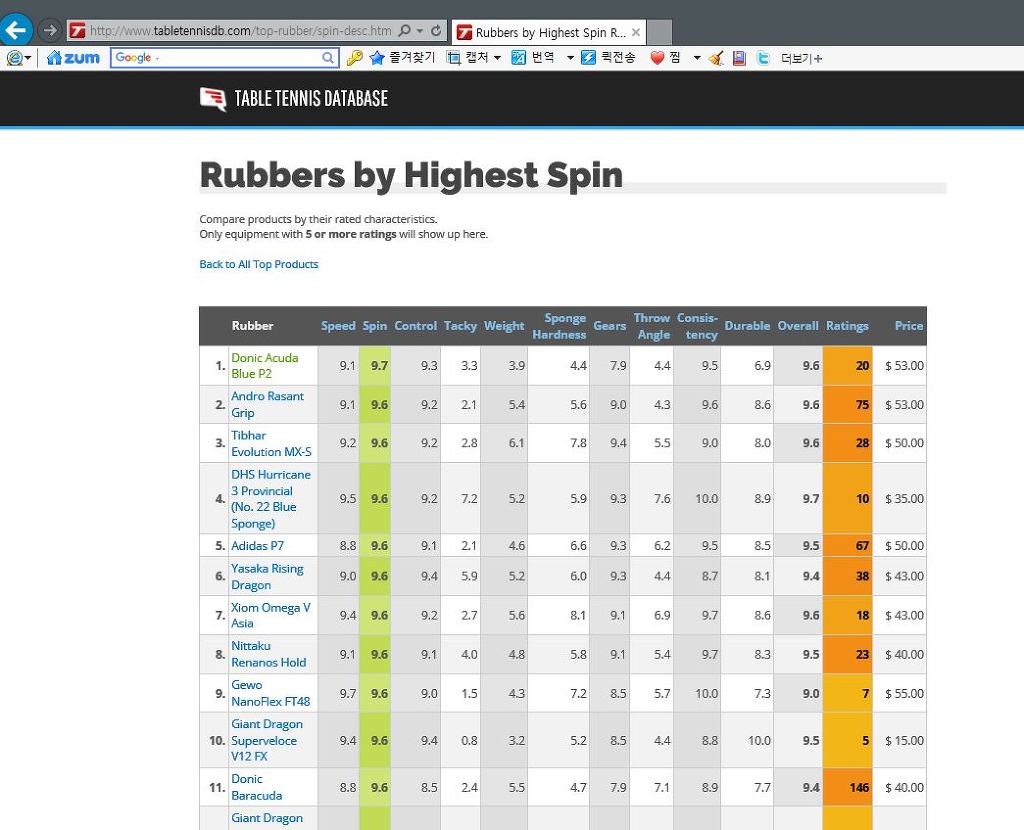Open Yasaka Rising Dragon rubber page

(267, 577)
